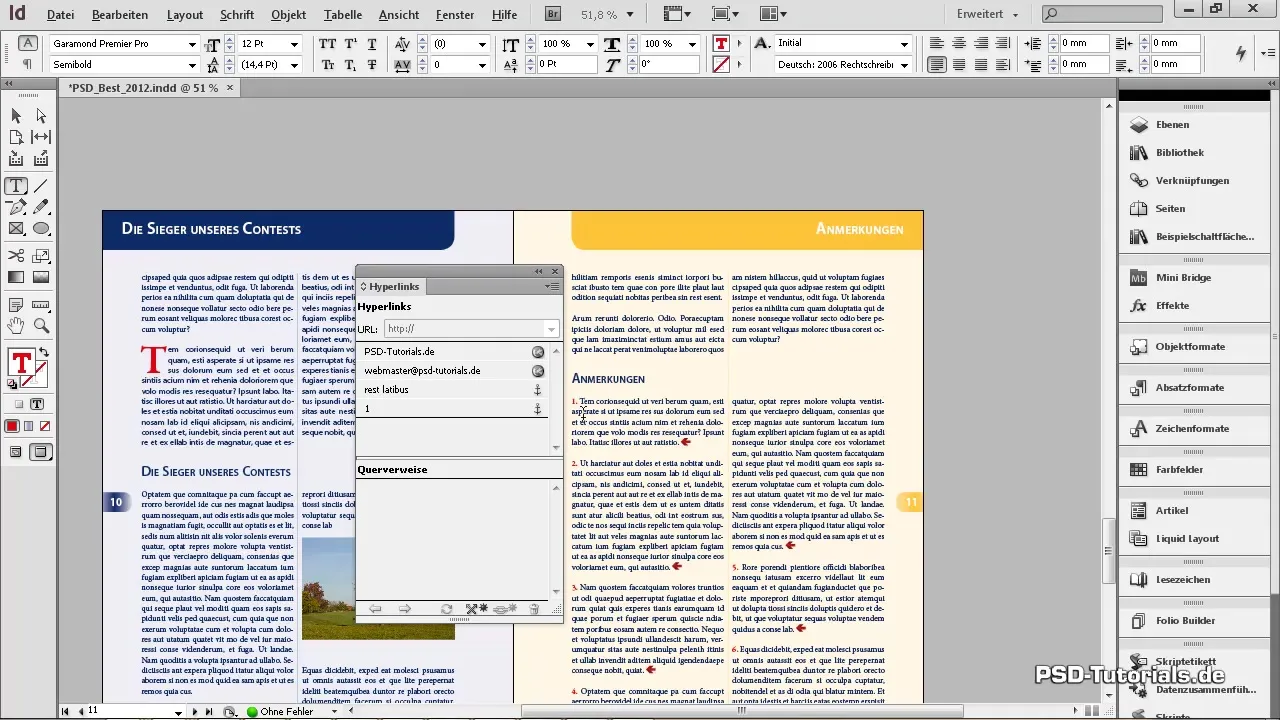Select the Direct Selection tool

[x=41, y=116]
